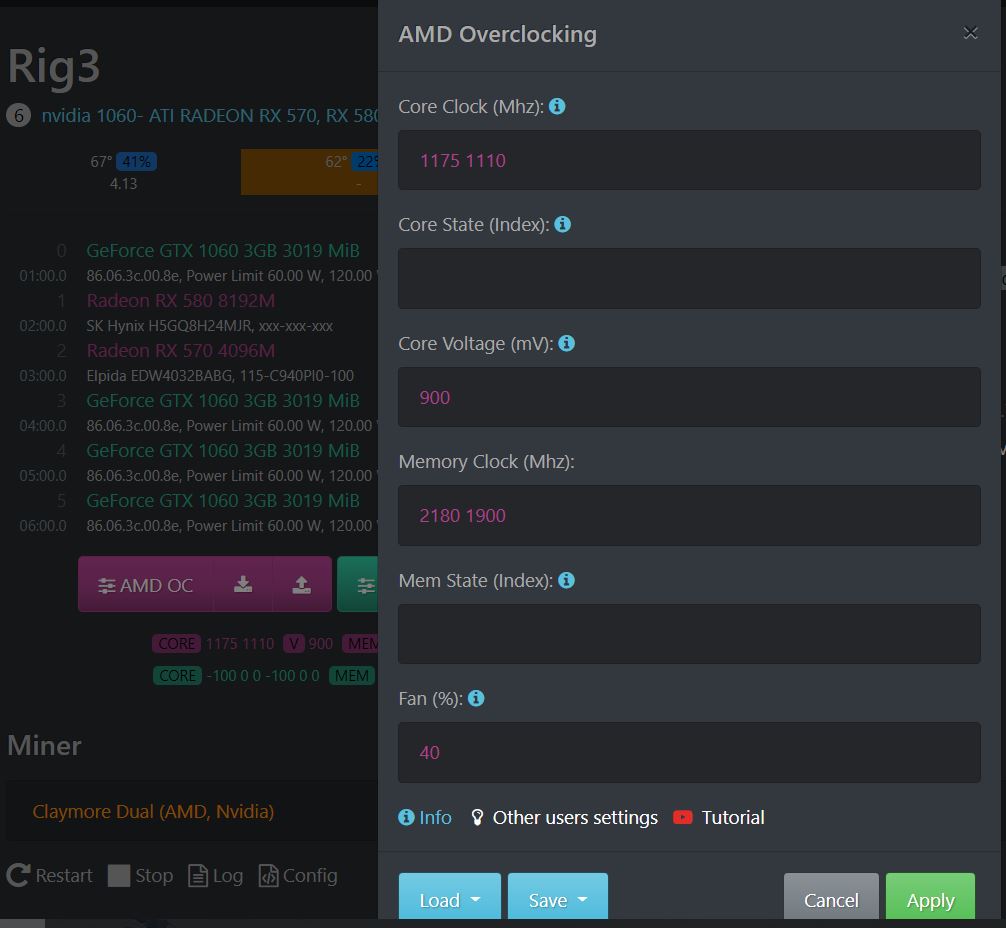Click info icon beside Mem State label
Screen dimensions: 1006x928
(x=566, y=580)
